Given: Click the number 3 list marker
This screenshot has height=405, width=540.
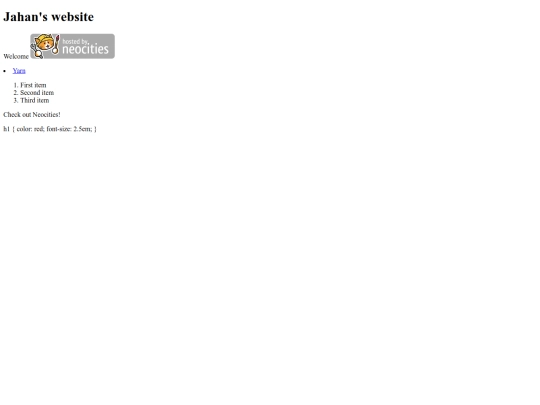Looking at the screenshot, I should click(x=15, y=100).
